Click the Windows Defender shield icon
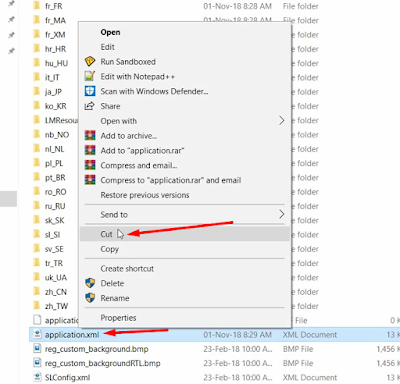 click(90, 91)
